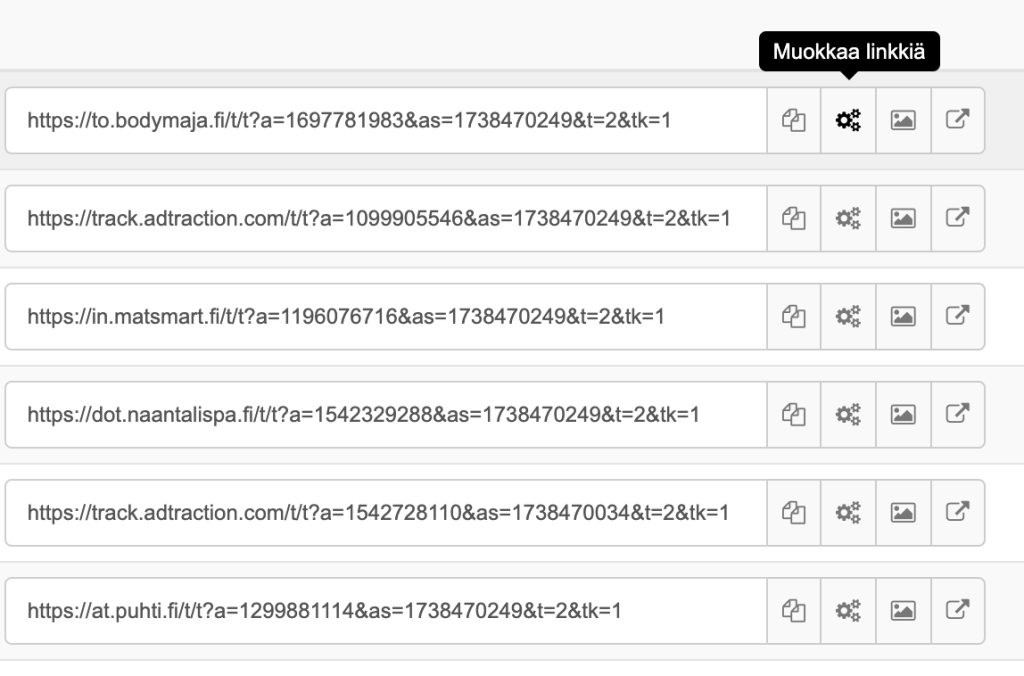Screen dimensions: 1024x676
Task: Open image options for naantalispa.fi link
Action: 903,414
